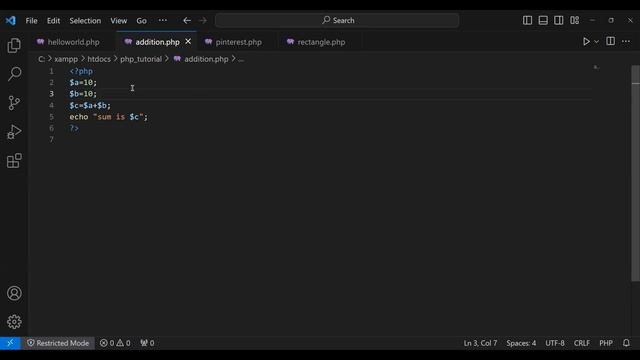
Task: Open the Customize Layout icon
Action: (x=574, y=20)
